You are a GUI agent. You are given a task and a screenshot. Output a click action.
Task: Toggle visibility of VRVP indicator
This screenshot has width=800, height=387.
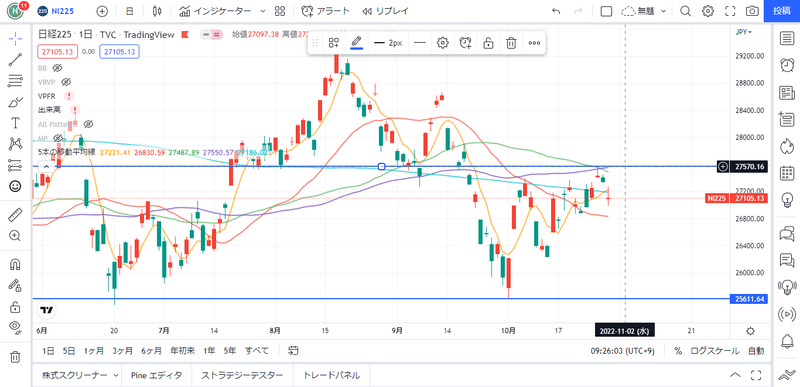(x=66, y=82)
